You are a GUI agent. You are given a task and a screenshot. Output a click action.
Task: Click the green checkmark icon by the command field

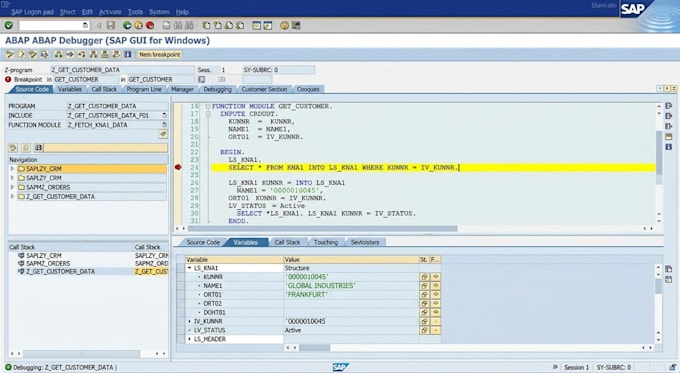[9, 26]
